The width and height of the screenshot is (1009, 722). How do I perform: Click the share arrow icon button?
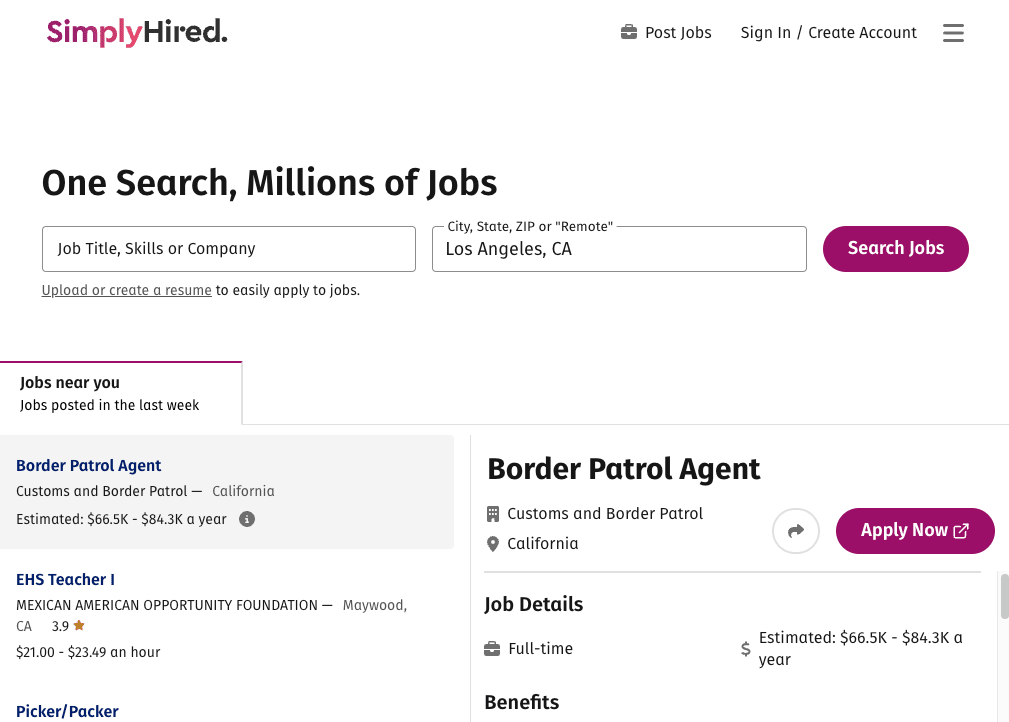pos(796,531)
